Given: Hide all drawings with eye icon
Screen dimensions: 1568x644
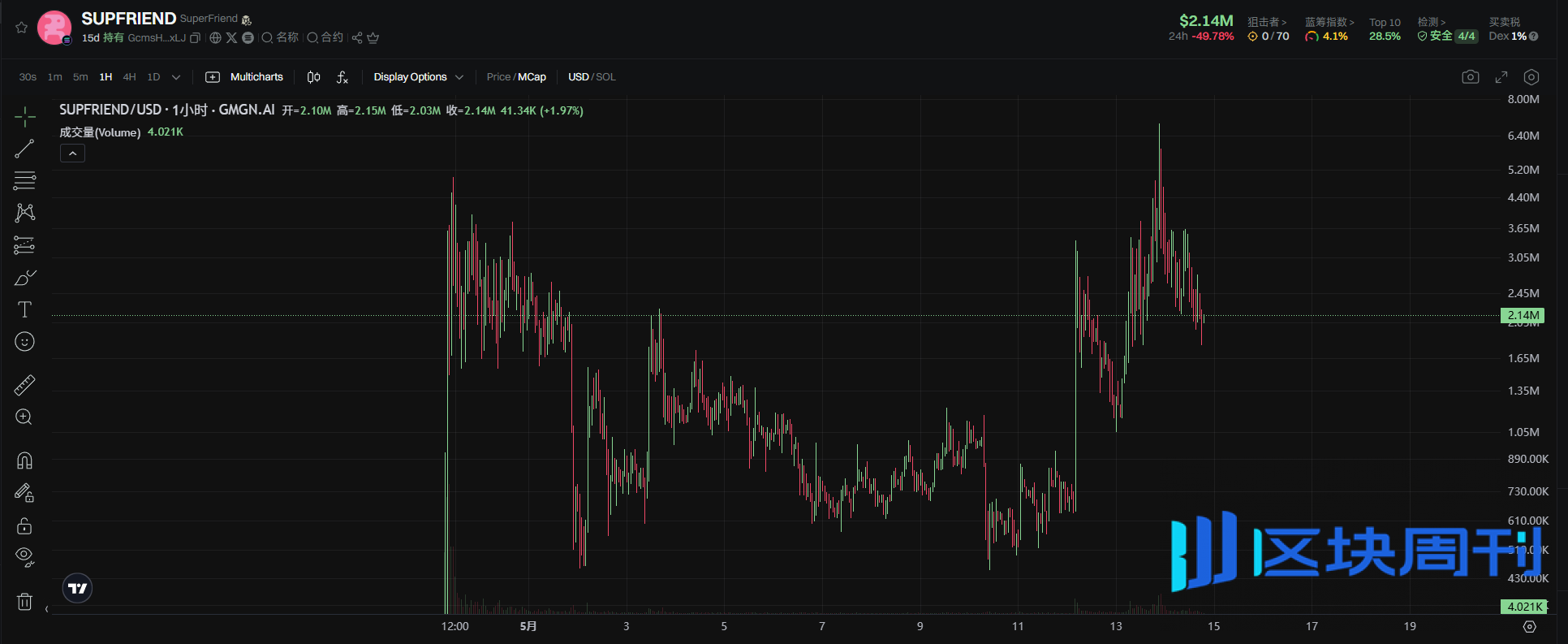Looking at the screenshot, I should (25, 557).
